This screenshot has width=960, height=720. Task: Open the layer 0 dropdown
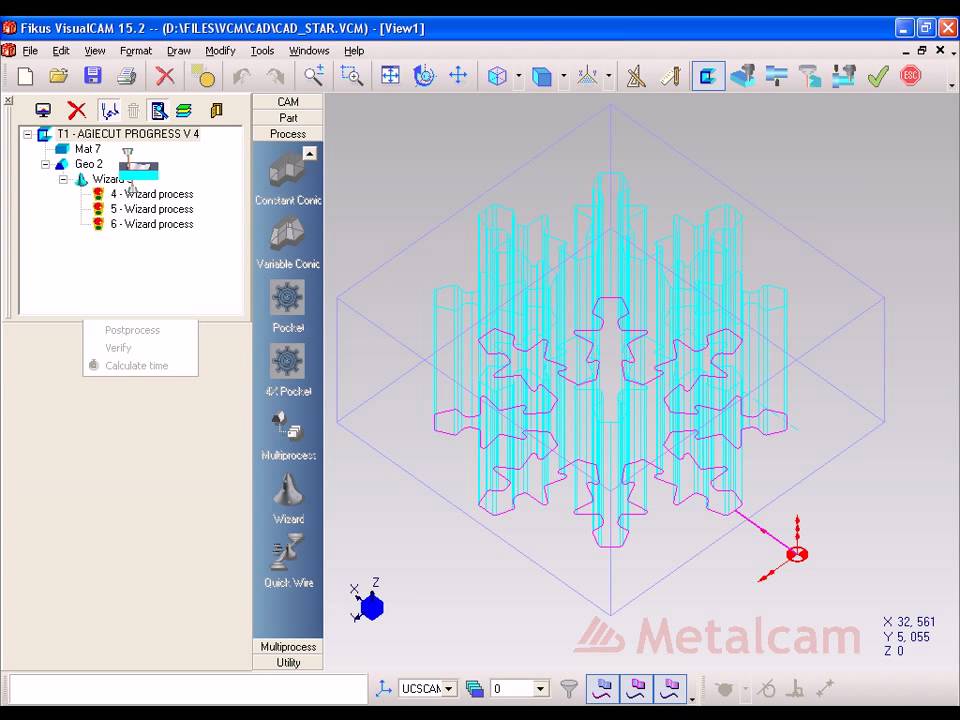point(541,689)
